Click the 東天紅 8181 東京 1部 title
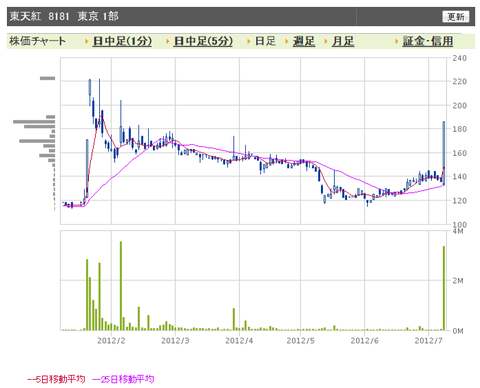 point(64,16)
